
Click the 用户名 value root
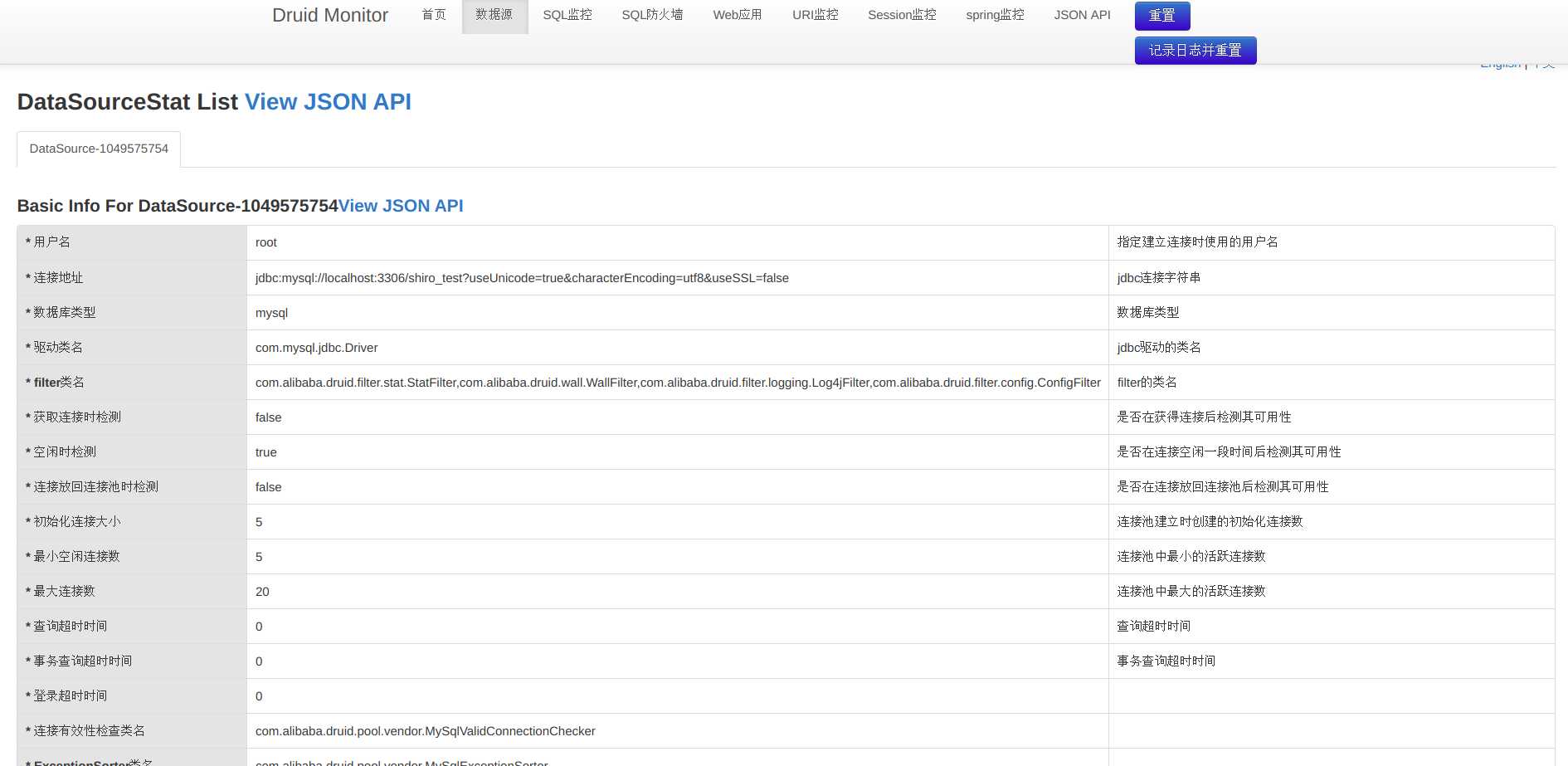tap(266, 243)
